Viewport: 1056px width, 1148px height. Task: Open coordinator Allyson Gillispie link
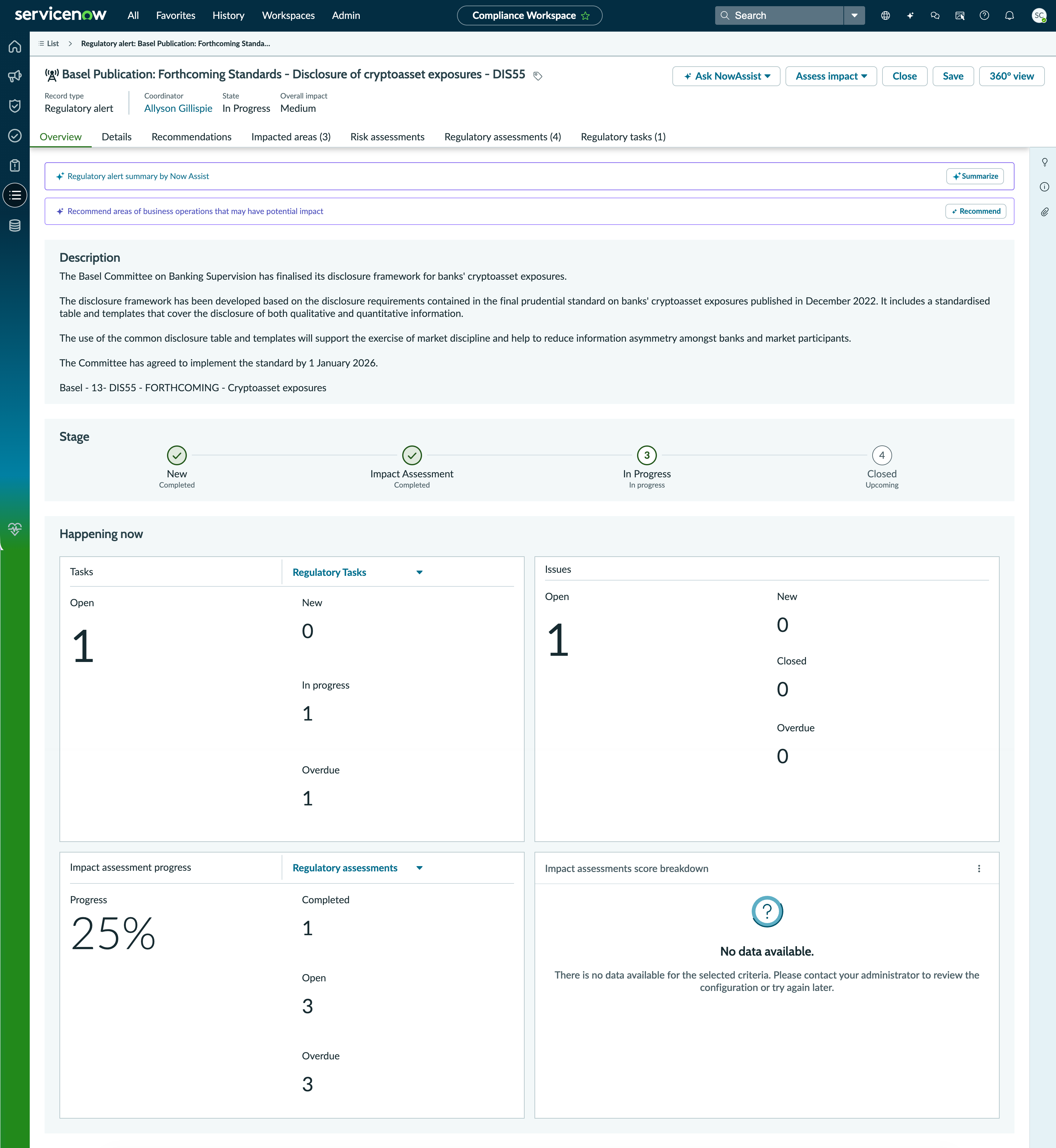tap(178, 108)
